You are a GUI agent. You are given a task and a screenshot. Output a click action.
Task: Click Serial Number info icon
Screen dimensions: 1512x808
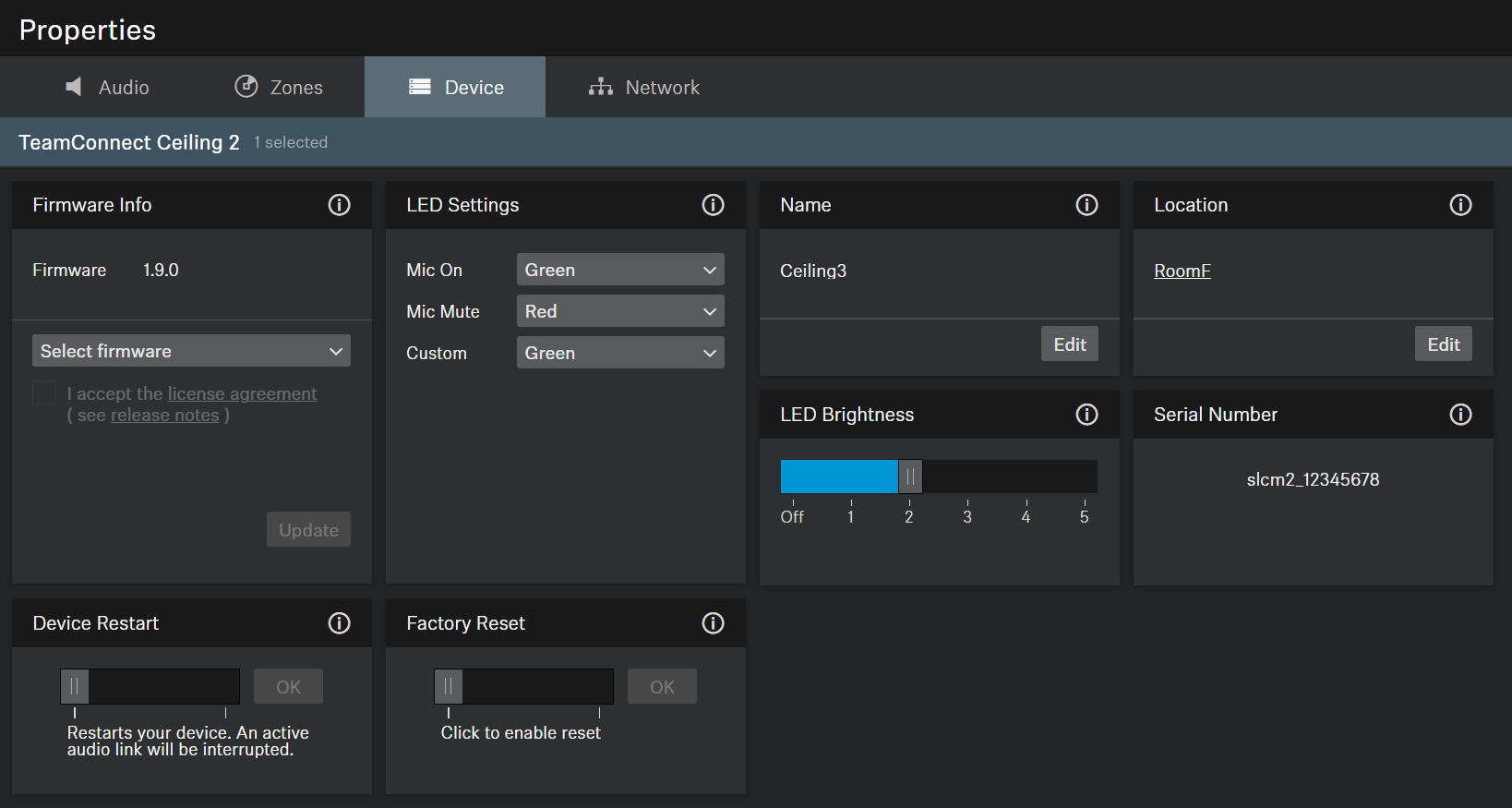tap(1460, 415)
